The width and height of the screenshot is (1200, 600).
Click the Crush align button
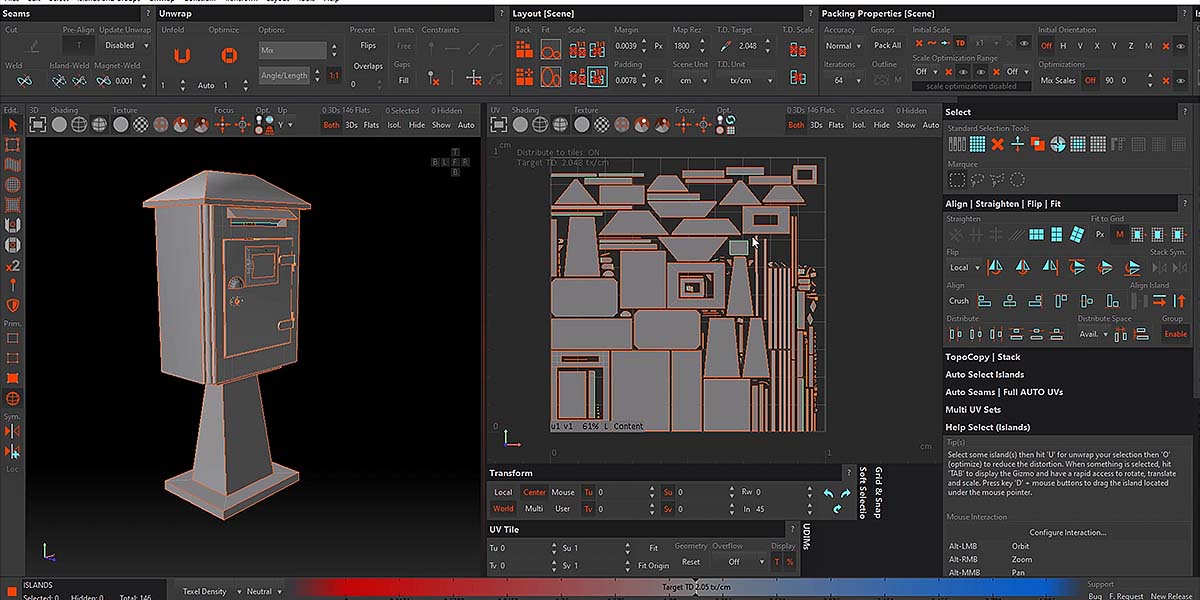coord(959,301)
